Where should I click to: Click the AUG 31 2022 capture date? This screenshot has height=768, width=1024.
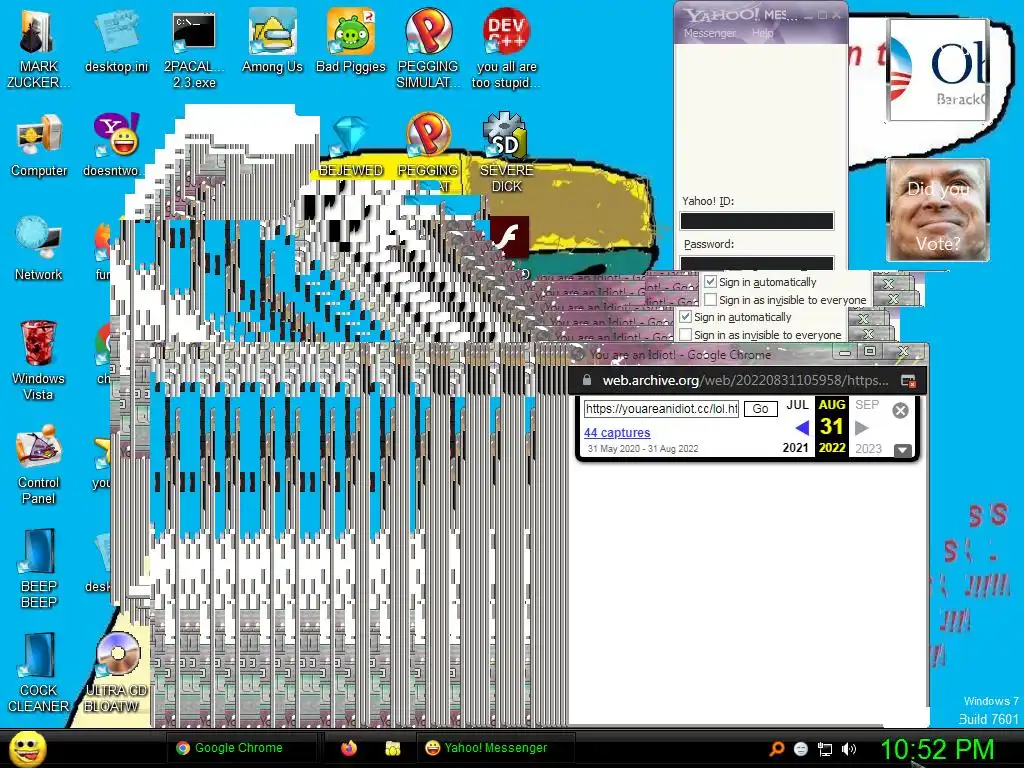tap(831, 426)
